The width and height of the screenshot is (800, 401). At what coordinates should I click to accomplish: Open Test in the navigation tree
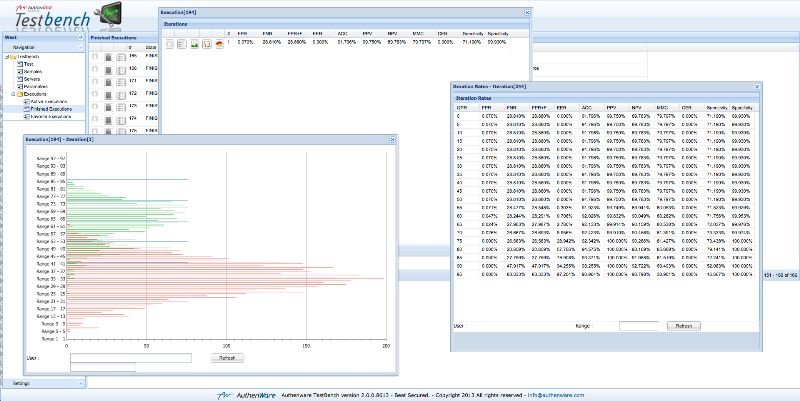point(29,64)
